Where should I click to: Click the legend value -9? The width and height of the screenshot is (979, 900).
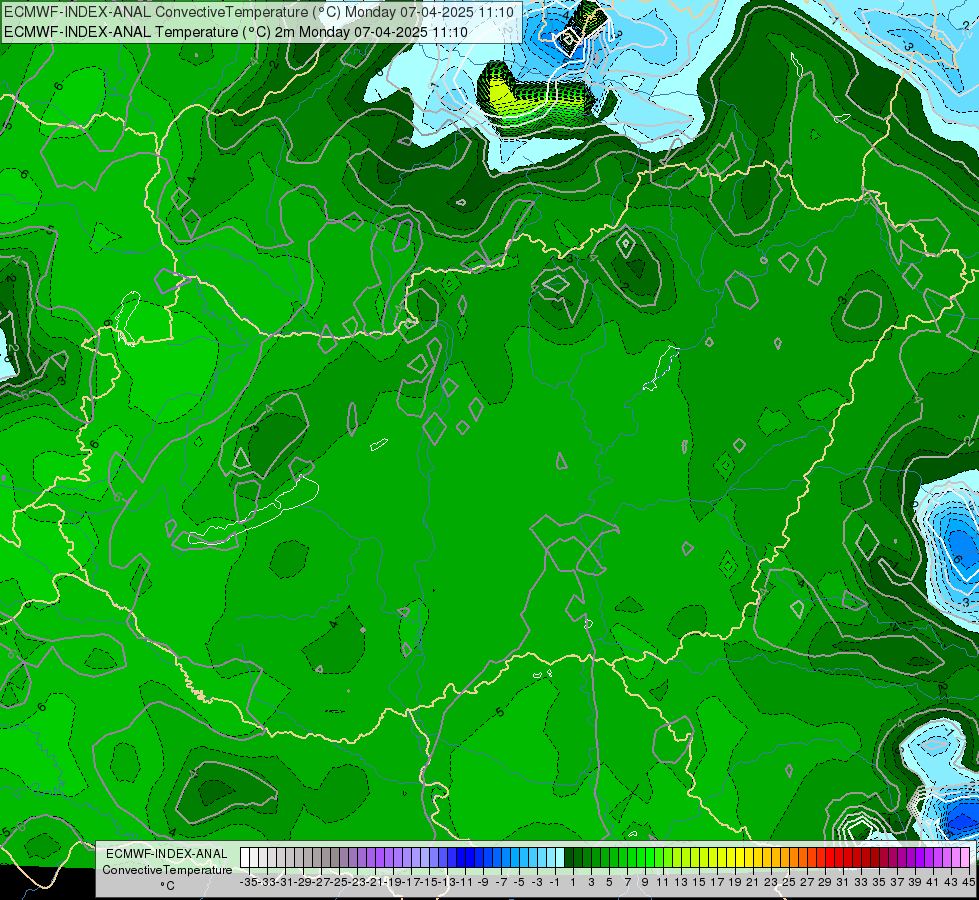pos(483,882)
